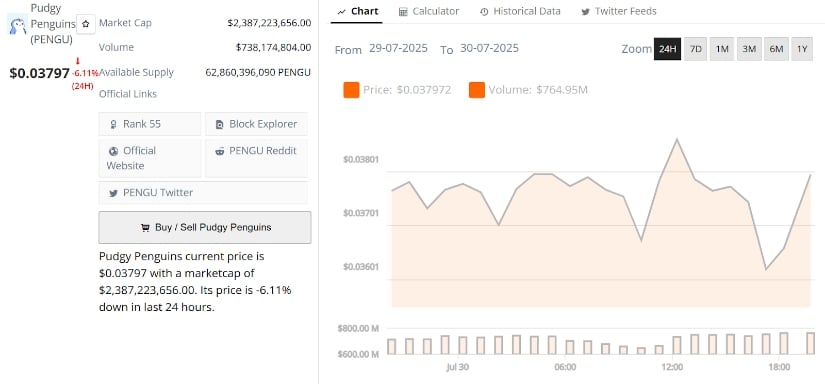Click the globe icon for Official Website

click(x=114, y=151)
